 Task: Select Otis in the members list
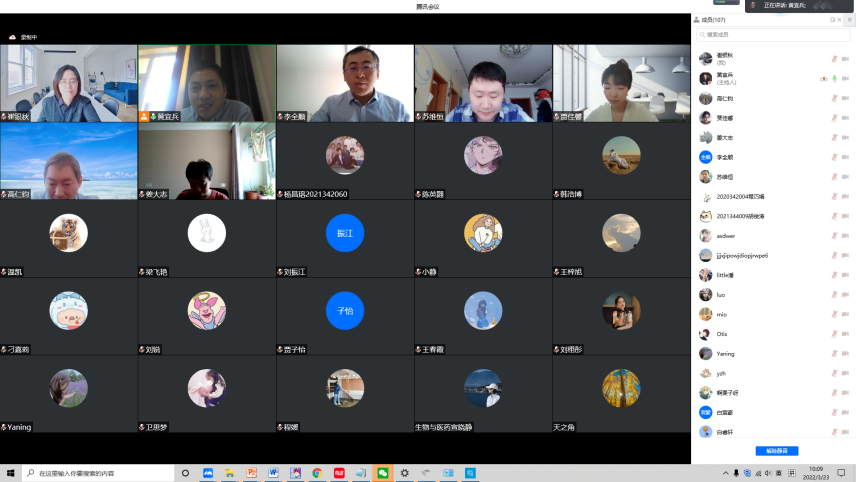pyautogui.click(x=722, y=334)
